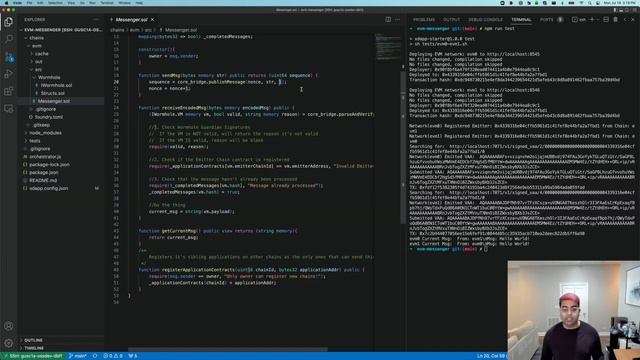Viewport: 640px width, 360px height.
Task: Expand the out folder
Action: coord(39,62)
